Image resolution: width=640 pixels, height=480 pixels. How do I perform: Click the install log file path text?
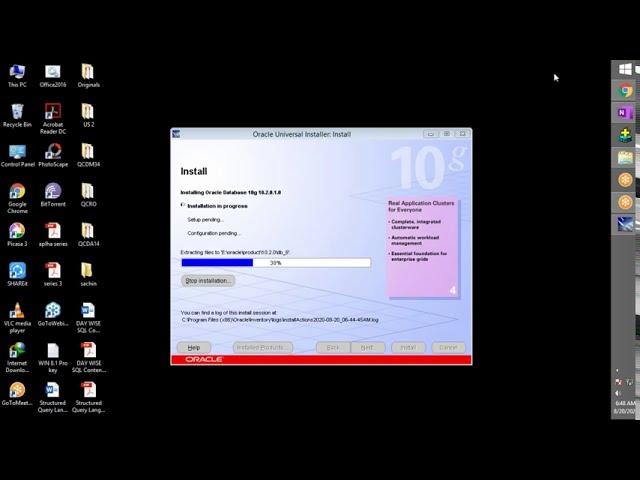click(280, 320)
